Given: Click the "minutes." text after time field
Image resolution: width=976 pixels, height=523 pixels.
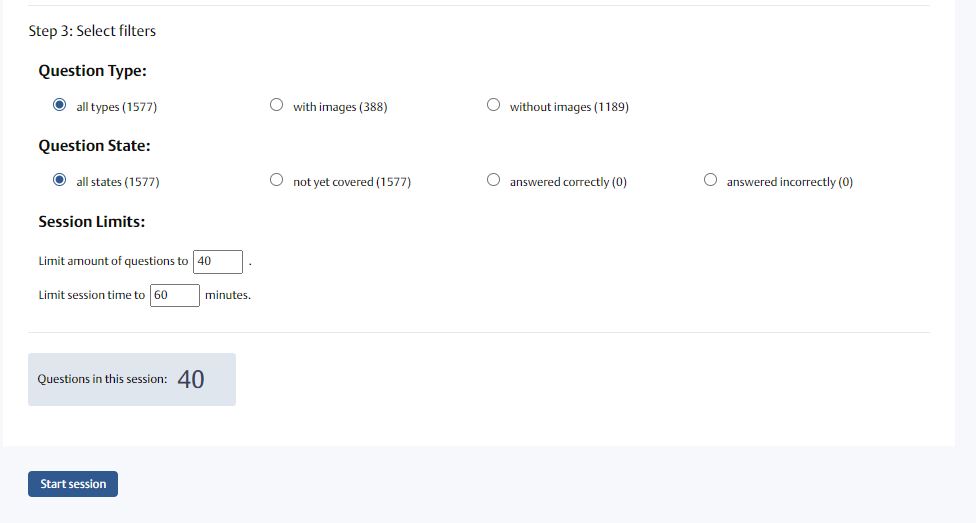Looking at the screenshot, I should [227, 295].
